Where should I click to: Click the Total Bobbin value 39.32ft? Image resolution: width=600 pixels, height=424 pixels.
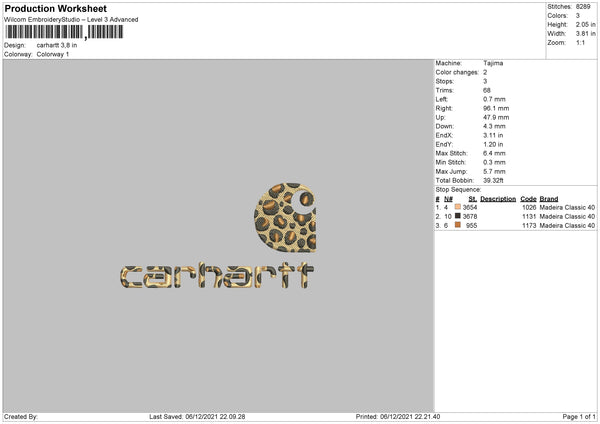click(x=493, y=181)
